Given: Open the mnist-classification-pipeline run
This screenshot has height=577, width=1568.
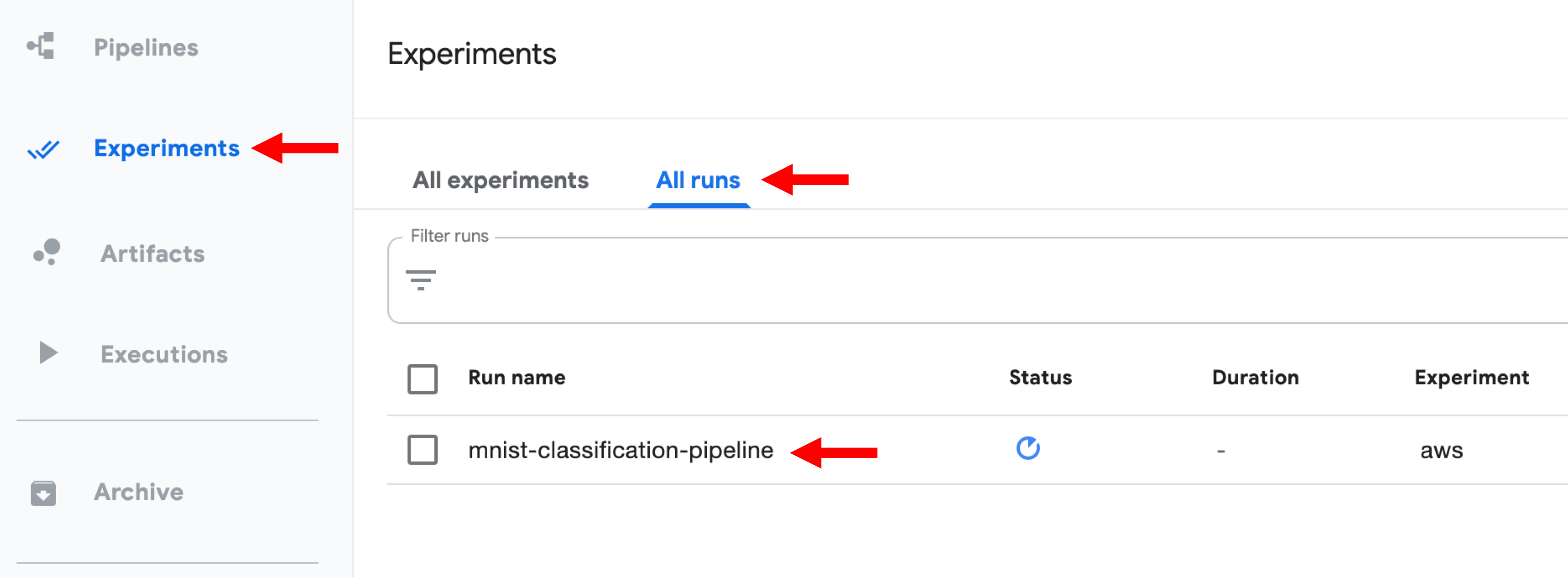Looking at the screenshot, I should tap(620, 450).
